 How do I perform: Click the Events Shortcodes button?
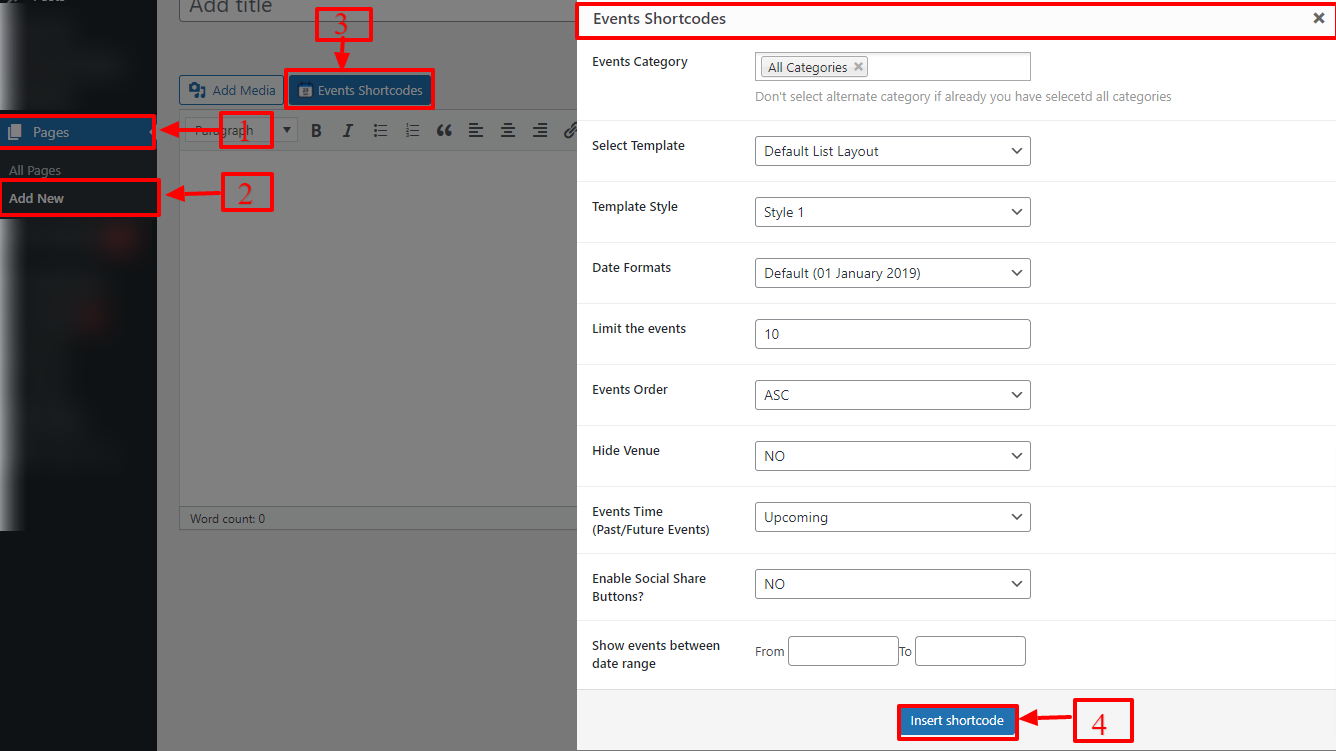click(x=360, y=90)
